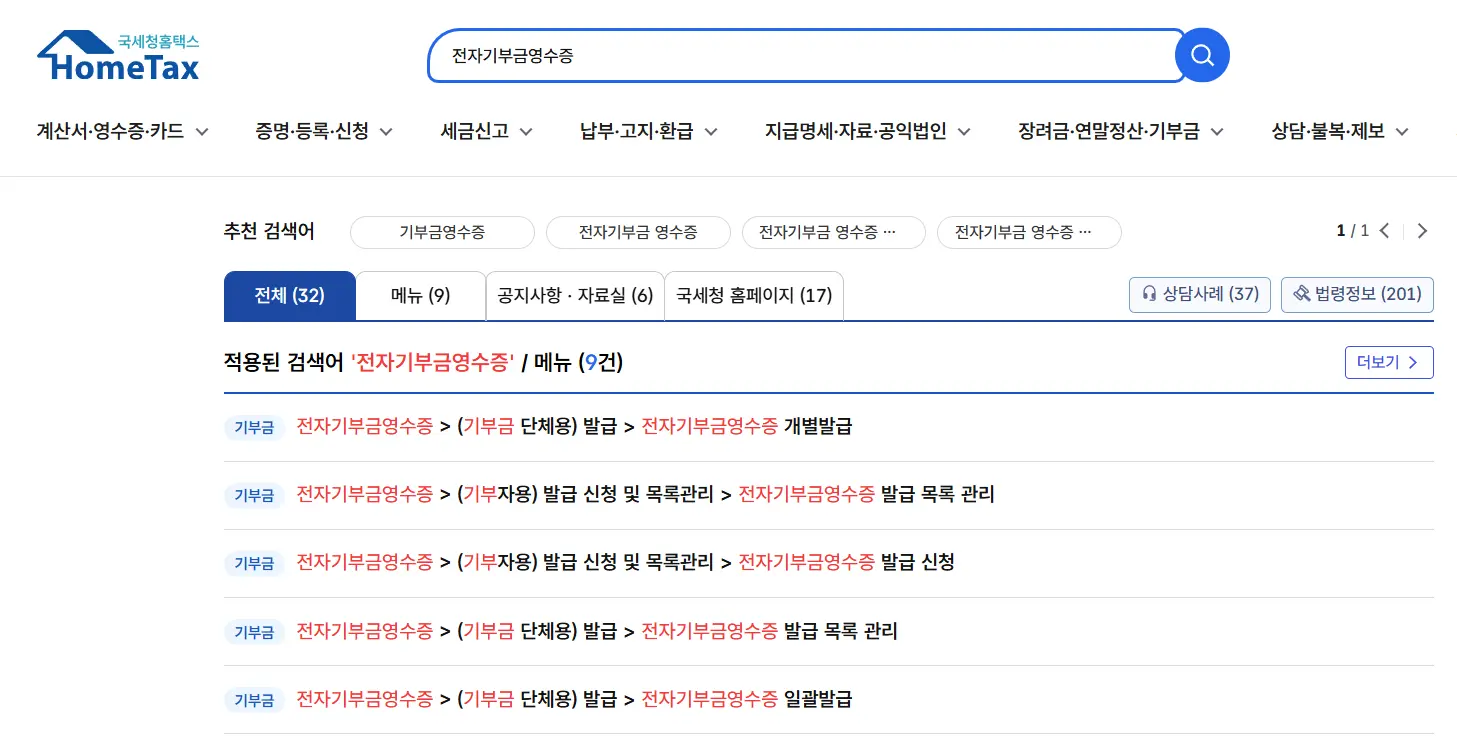The height and width of the screenshot is (754, 1457).
Task: Click 기부금 tag on 일괄발급 row
Action: click(254, 699)
